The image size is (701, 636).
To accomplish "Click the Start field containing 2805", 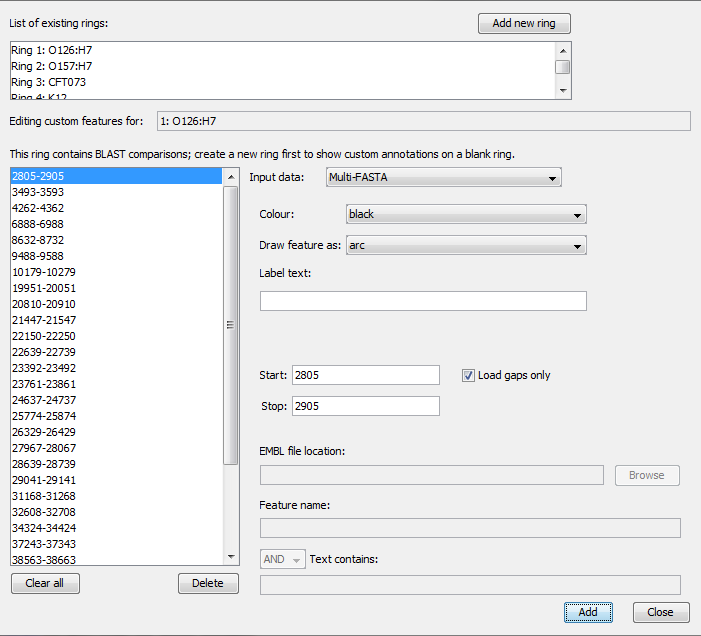I will 366,375.
